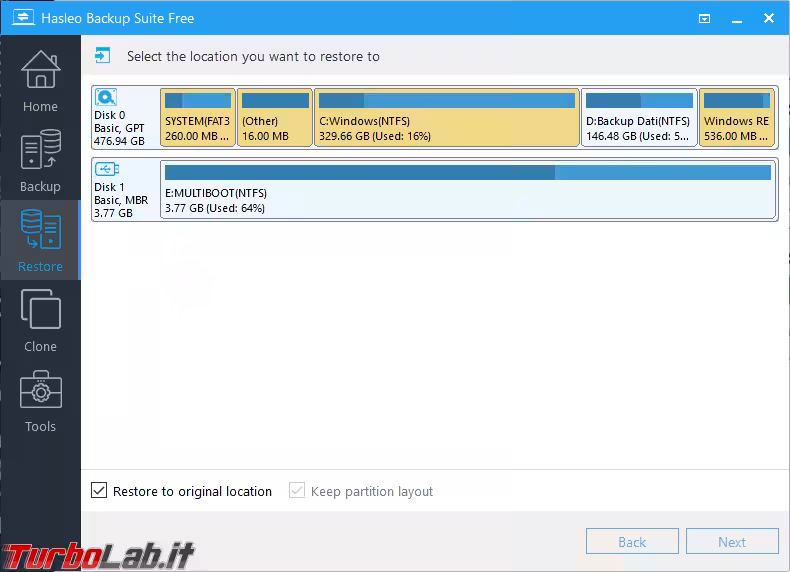Image resolution: width=790 pixels, height=572 pixels.
Task: Click the Home label in sidebar
Action: pos(40,106)
